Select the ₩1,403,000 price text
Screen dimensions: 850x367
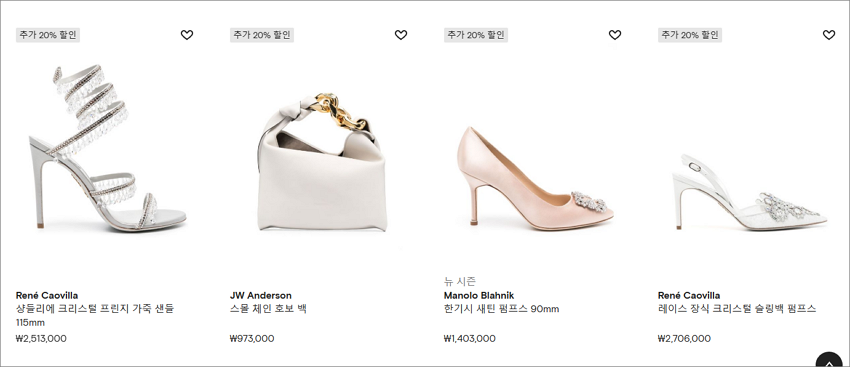pos(469,339)
